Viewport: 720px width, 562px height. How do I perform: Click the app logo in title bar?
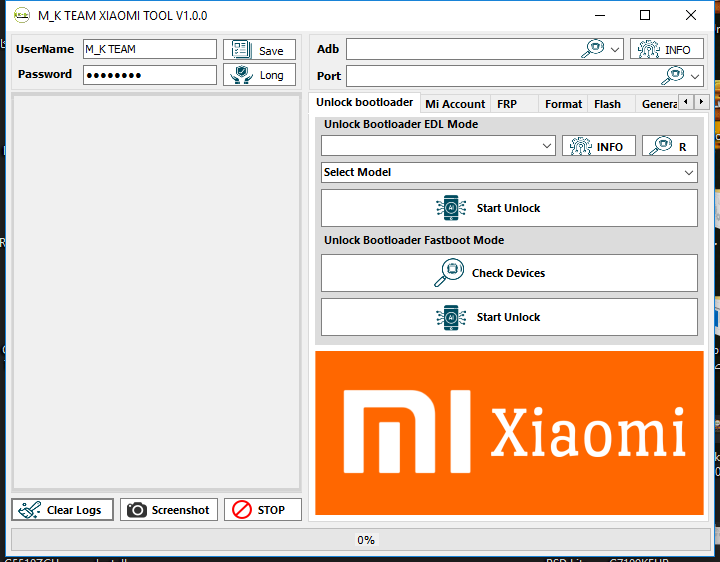22,15
